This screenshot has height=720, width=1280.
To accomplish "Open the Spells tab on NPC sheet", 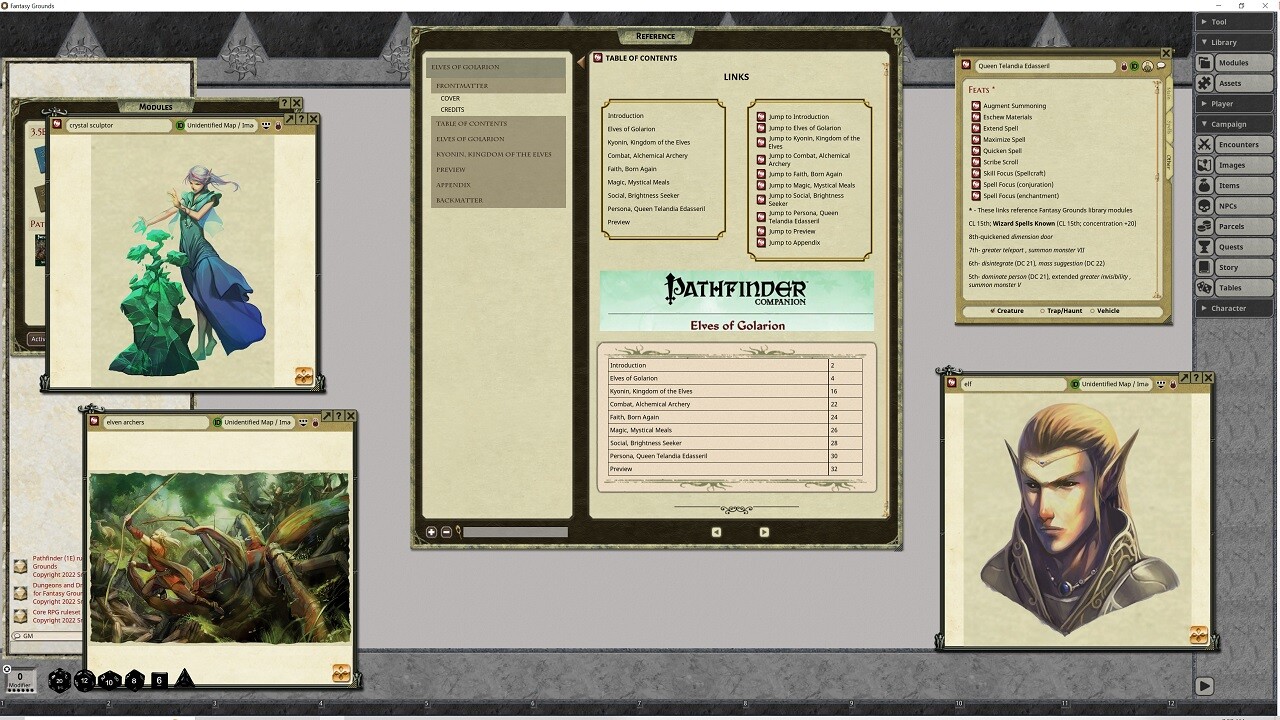I will point(1169,127).
